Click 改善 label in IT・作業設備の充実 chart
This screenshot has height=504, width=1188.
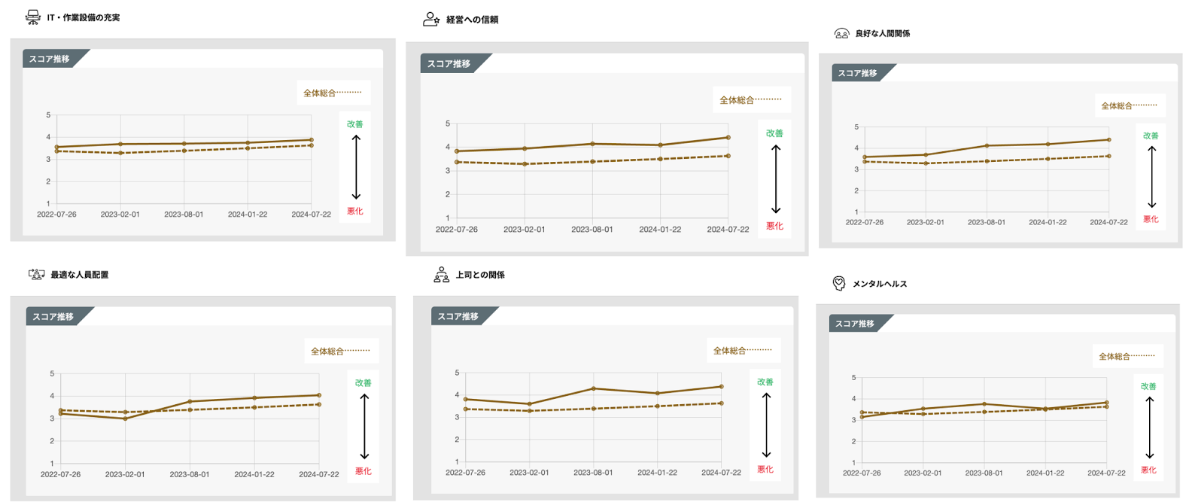pos(355,124)
